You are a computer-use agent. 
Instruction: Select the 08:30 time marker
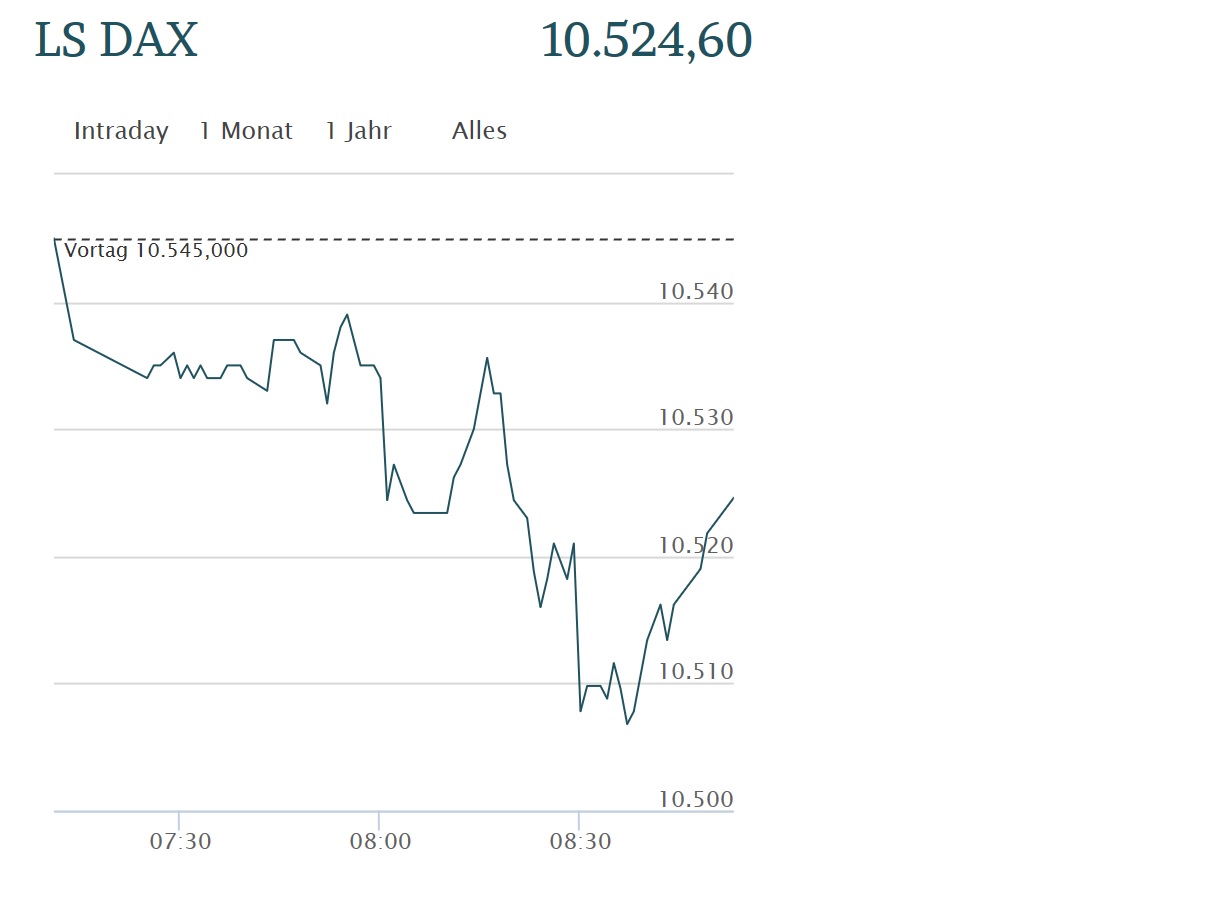[583, 841]
